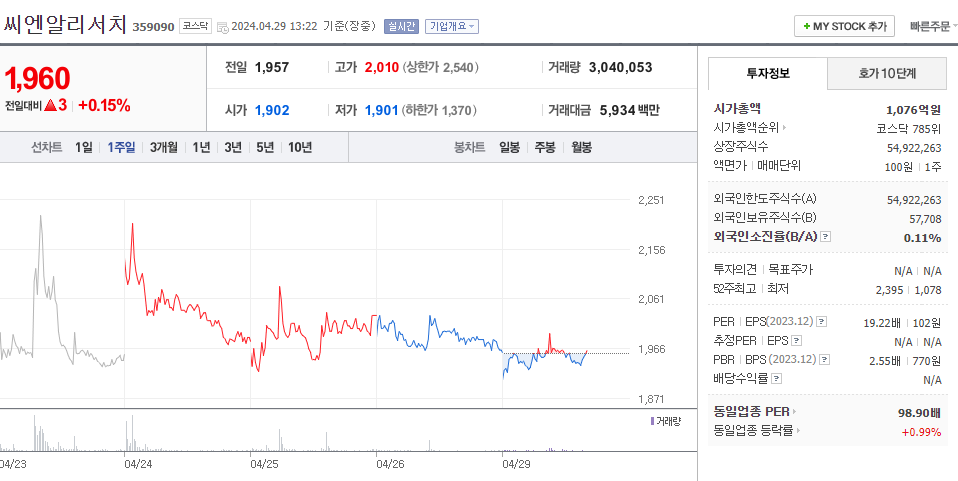The image size is (958, 481).
Task: Click the +0.99% industry change value
Action: coord(921,432)
